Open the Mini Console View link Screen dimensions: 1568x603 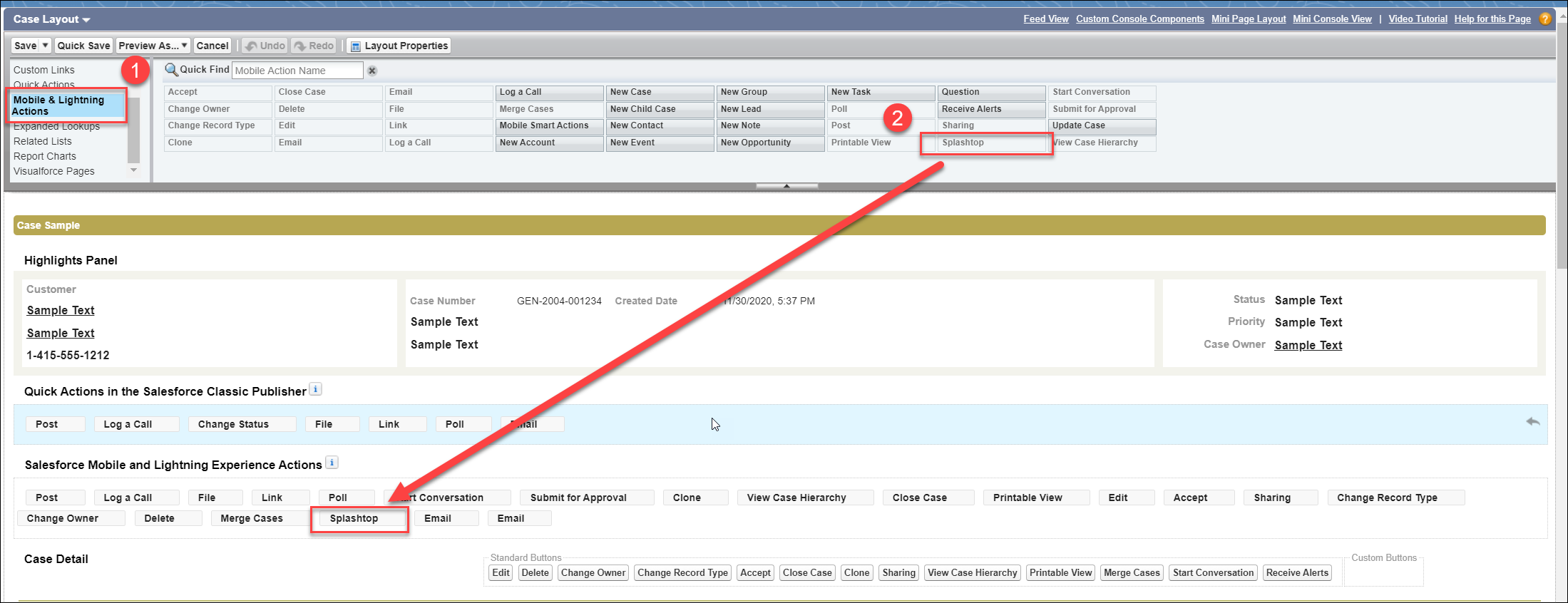pos(1332,19)
